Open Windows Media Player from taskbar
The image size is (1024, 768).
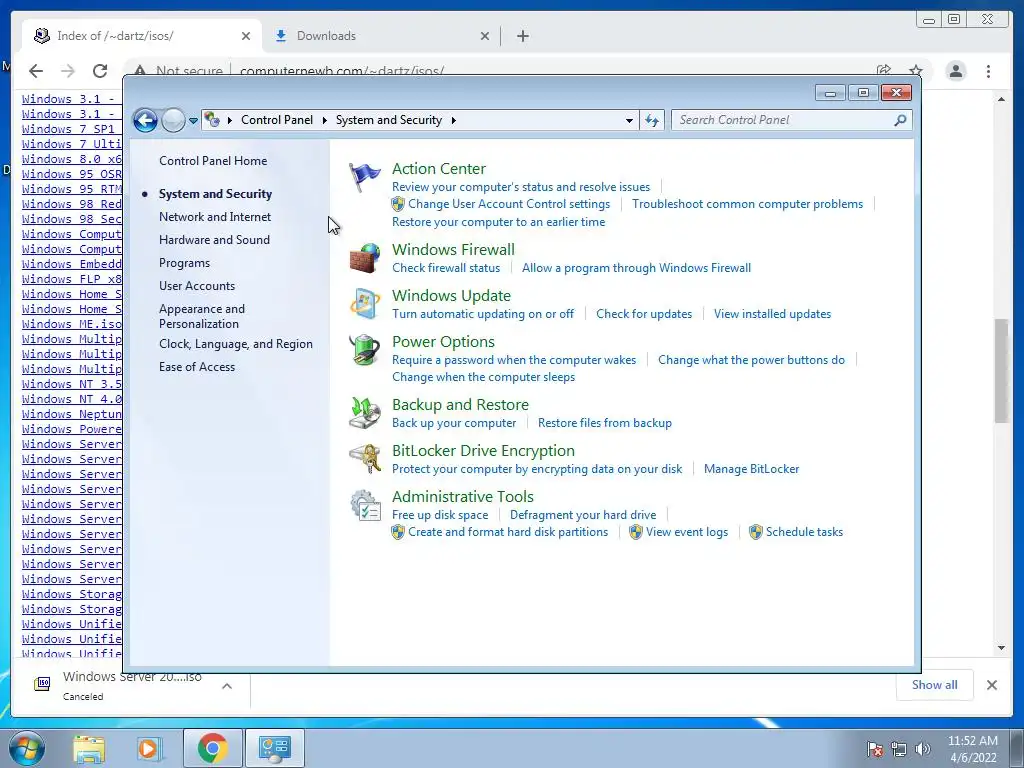pos(149,748)
